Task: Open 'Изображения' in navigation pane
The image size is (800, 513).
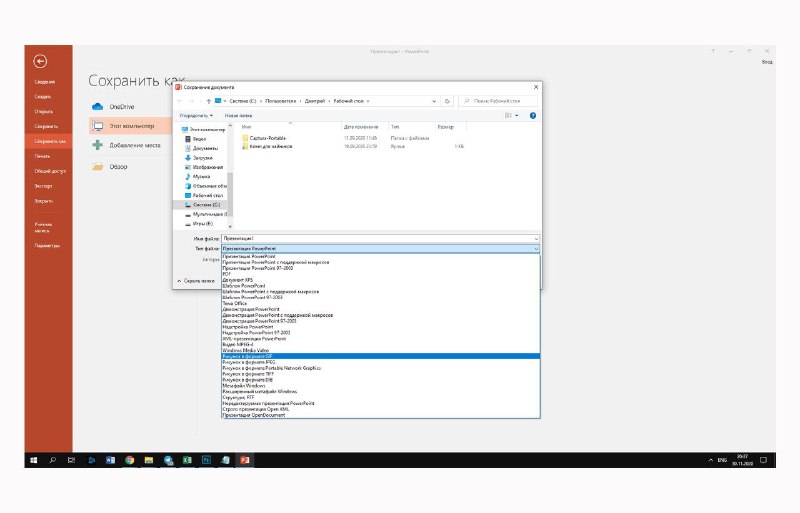Action: click(x=208, y=167)
